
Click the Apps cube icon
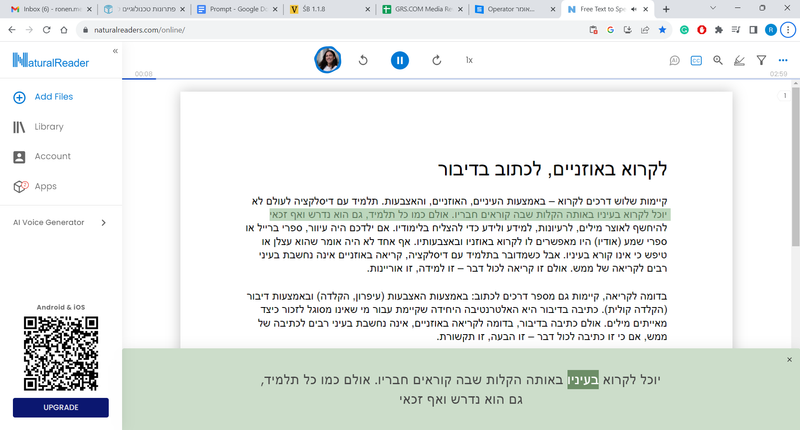(x=20, y=187)
